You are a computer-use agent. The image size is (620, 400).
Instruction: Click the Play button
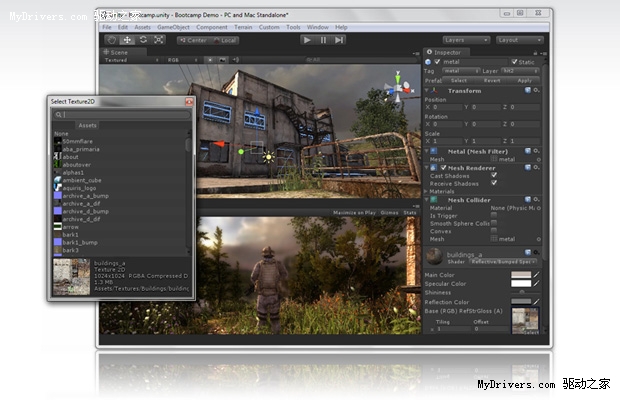307,40
